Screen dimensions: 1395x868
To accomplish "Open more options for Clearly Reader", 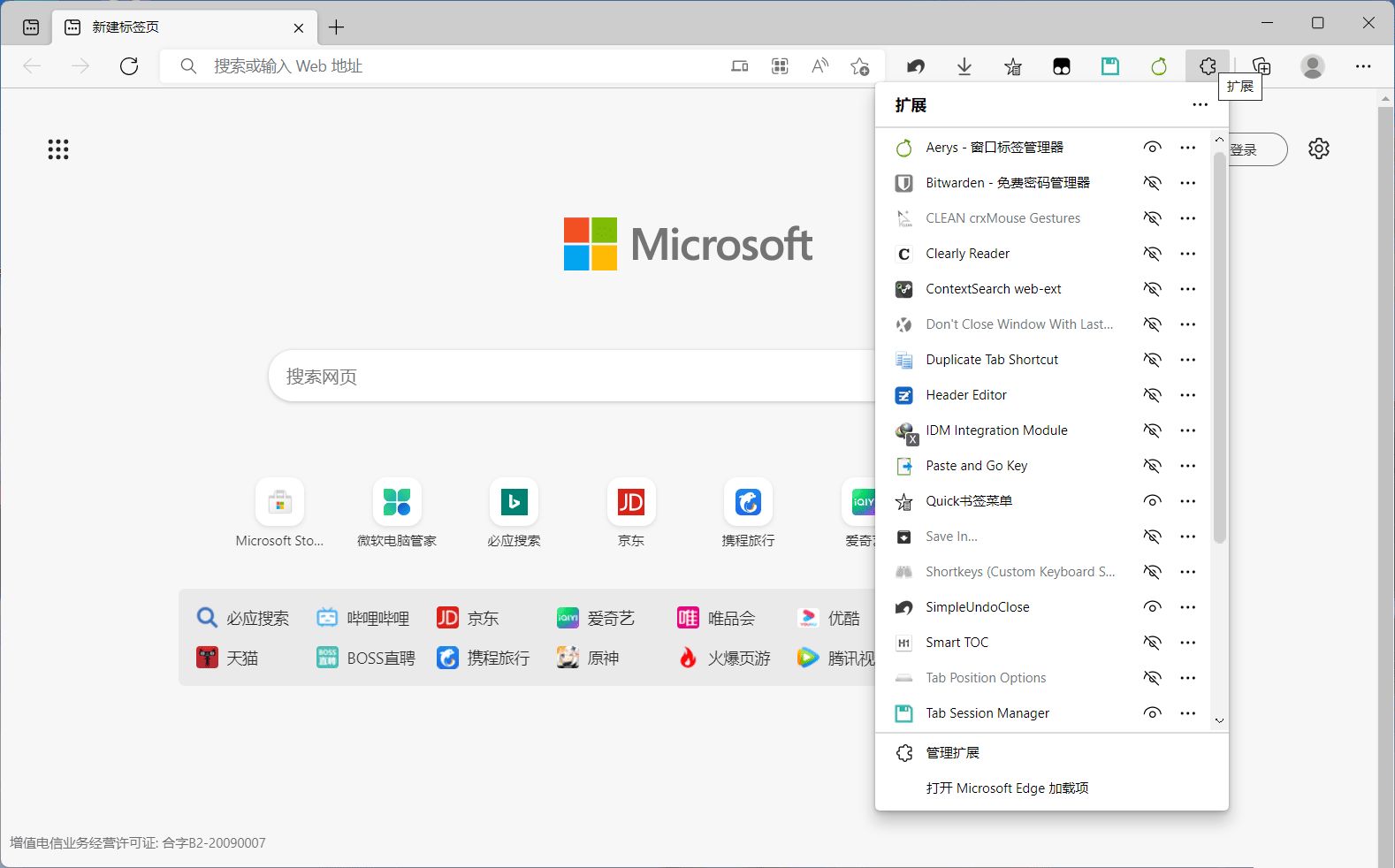I will point(1188,254).
